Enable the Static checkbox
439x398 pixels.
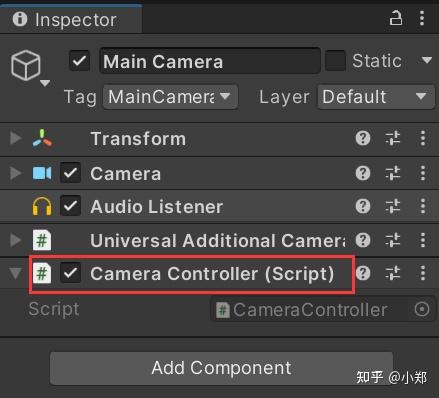(x=335, y=61)
